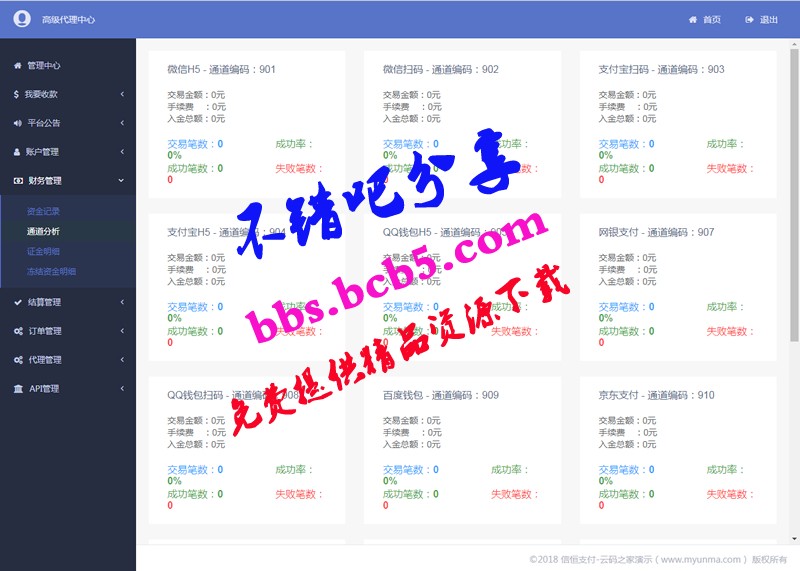Expand the 代理管理 menu chevron
The height and width of the screenshot is (571, 800).
coord(122,360)
